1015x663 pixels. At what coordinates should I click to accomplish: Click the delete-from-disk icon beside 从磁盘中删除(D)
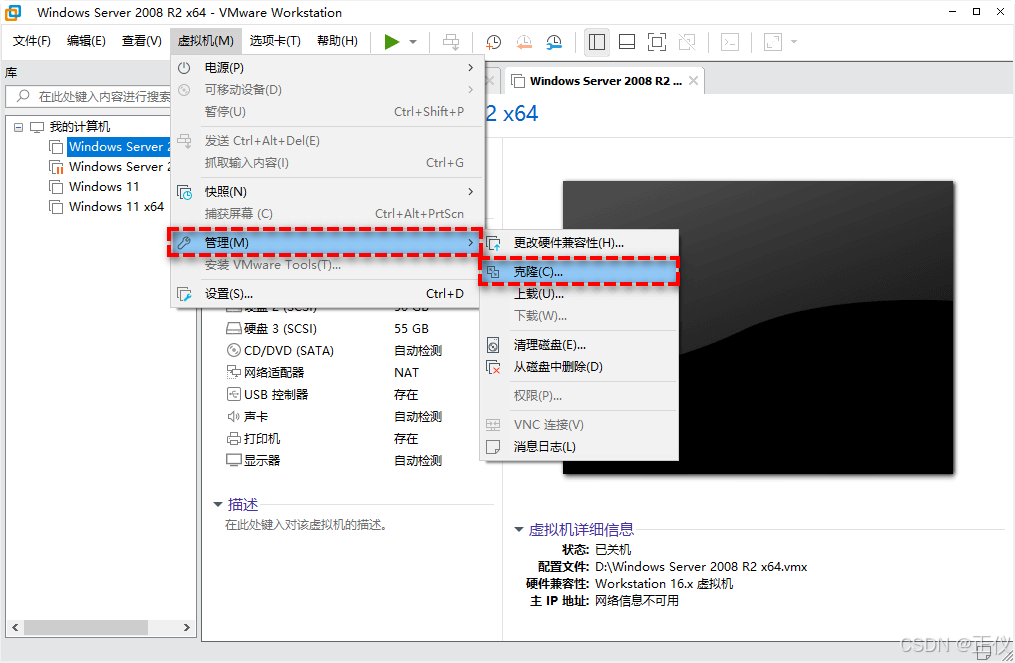493,367
